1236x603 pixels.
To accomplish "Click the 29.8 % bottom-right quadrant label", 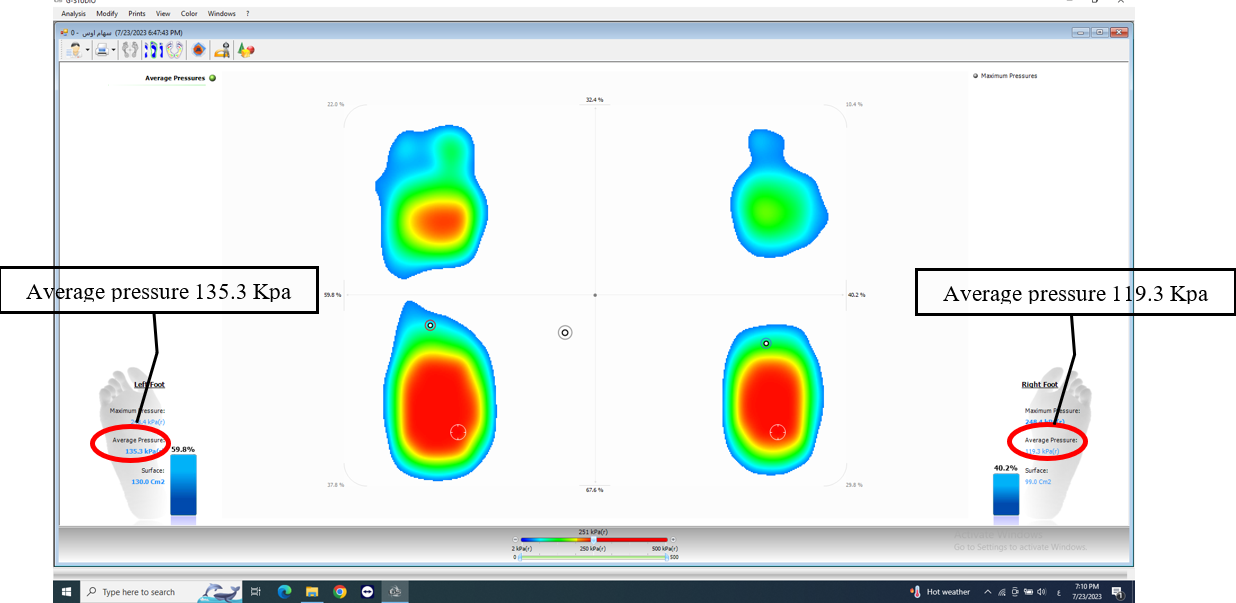I will click(853, 485).
